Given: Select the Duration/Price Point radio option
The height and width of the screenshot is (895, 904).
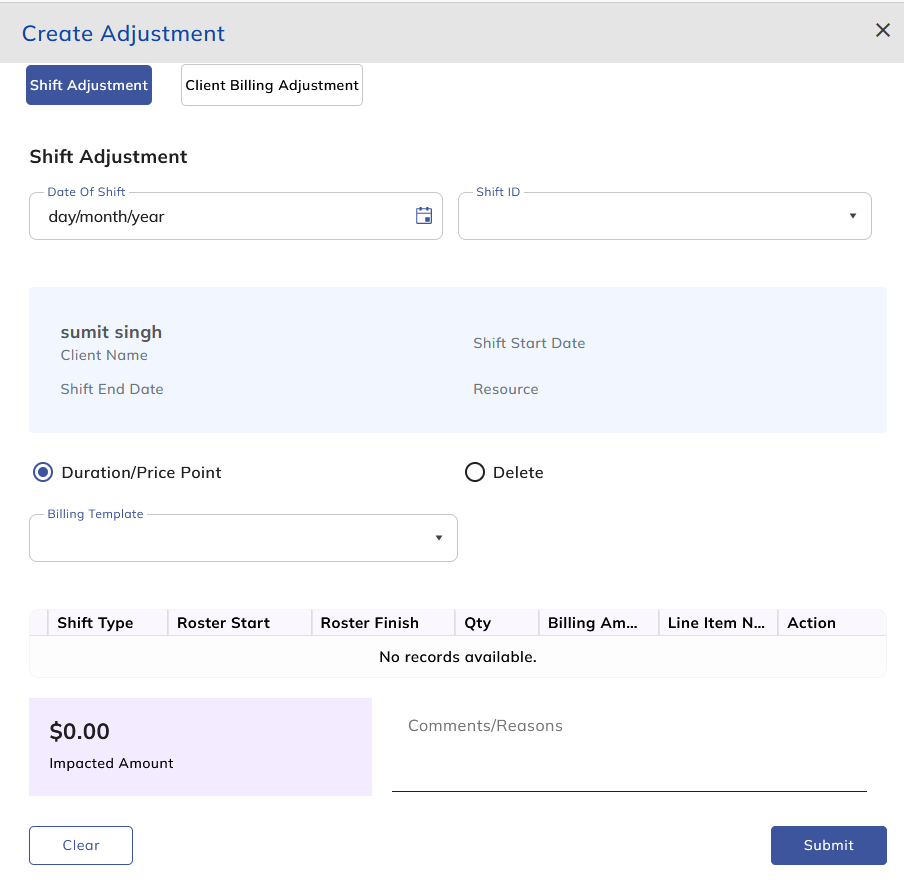Looking at the screenshot, I should pos(43,472).
